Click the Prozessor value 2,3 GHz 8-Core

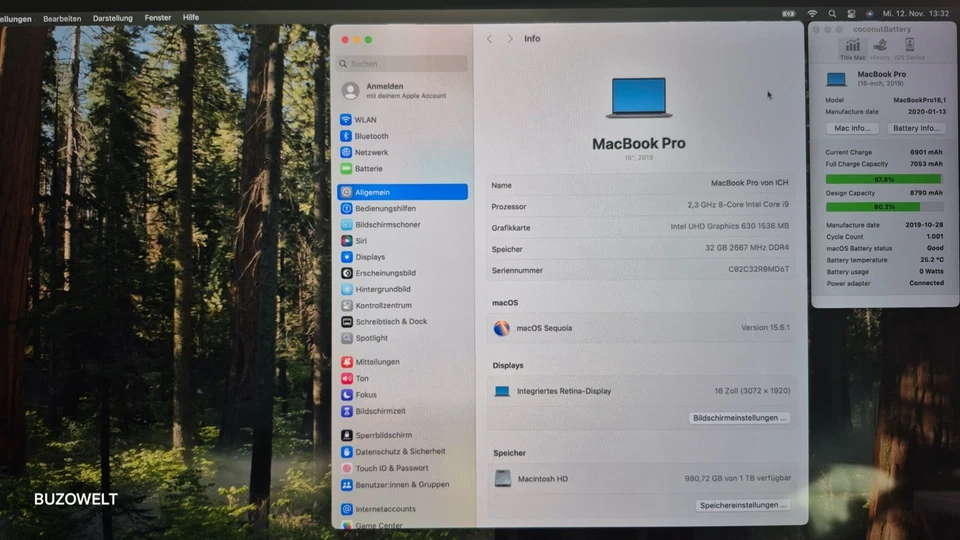click(737, 204)
